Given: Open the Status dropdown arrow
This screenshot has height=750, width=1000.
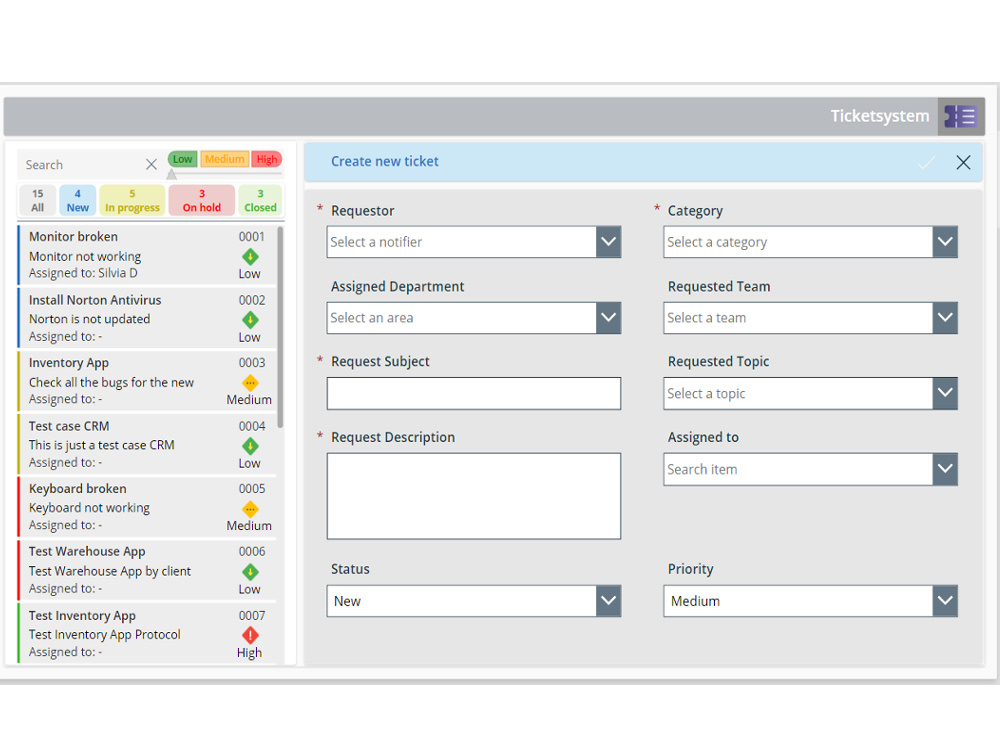Looking at the screenshot, I should [x=608, y=601].
